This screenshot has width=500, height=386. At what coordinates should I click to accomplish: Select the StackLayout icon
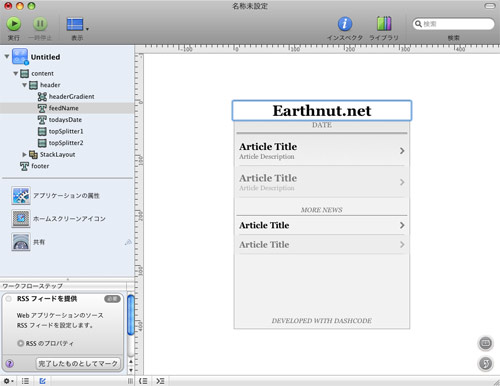click(x=33, y=155)
